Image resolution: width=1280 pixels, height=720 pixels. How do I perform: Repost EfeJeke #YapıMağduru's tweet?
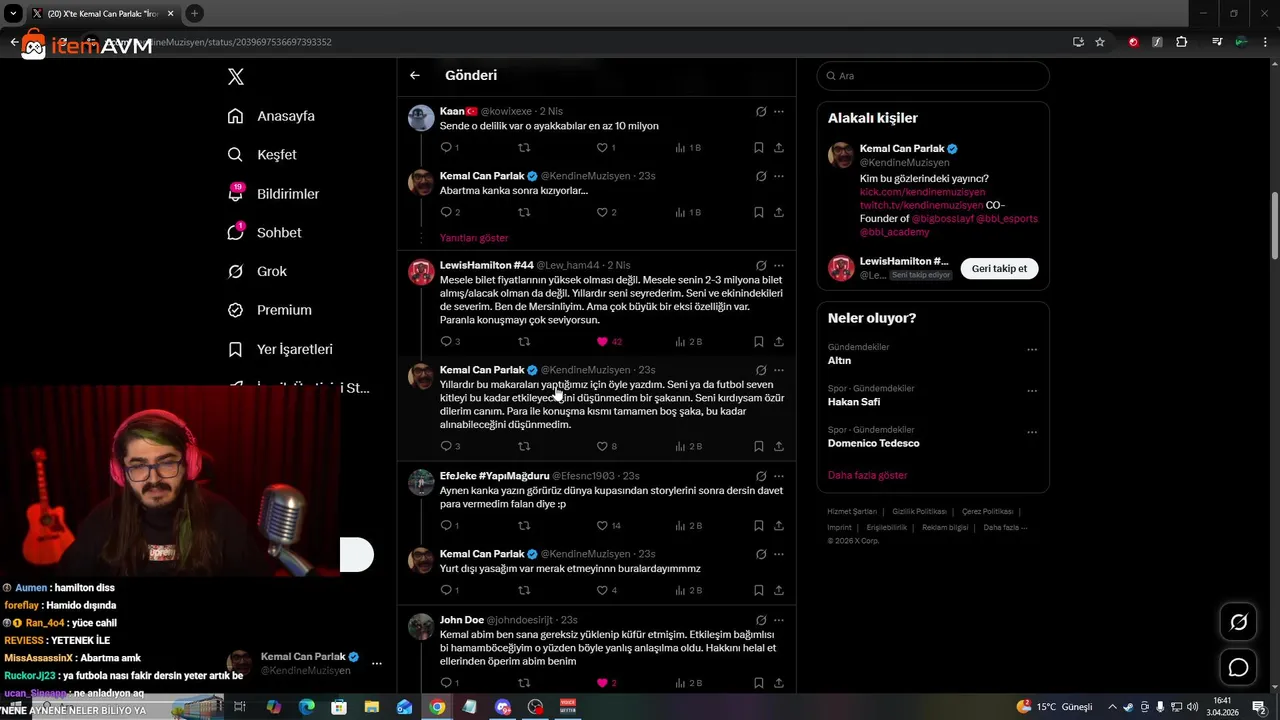click(x=524, y=526)
